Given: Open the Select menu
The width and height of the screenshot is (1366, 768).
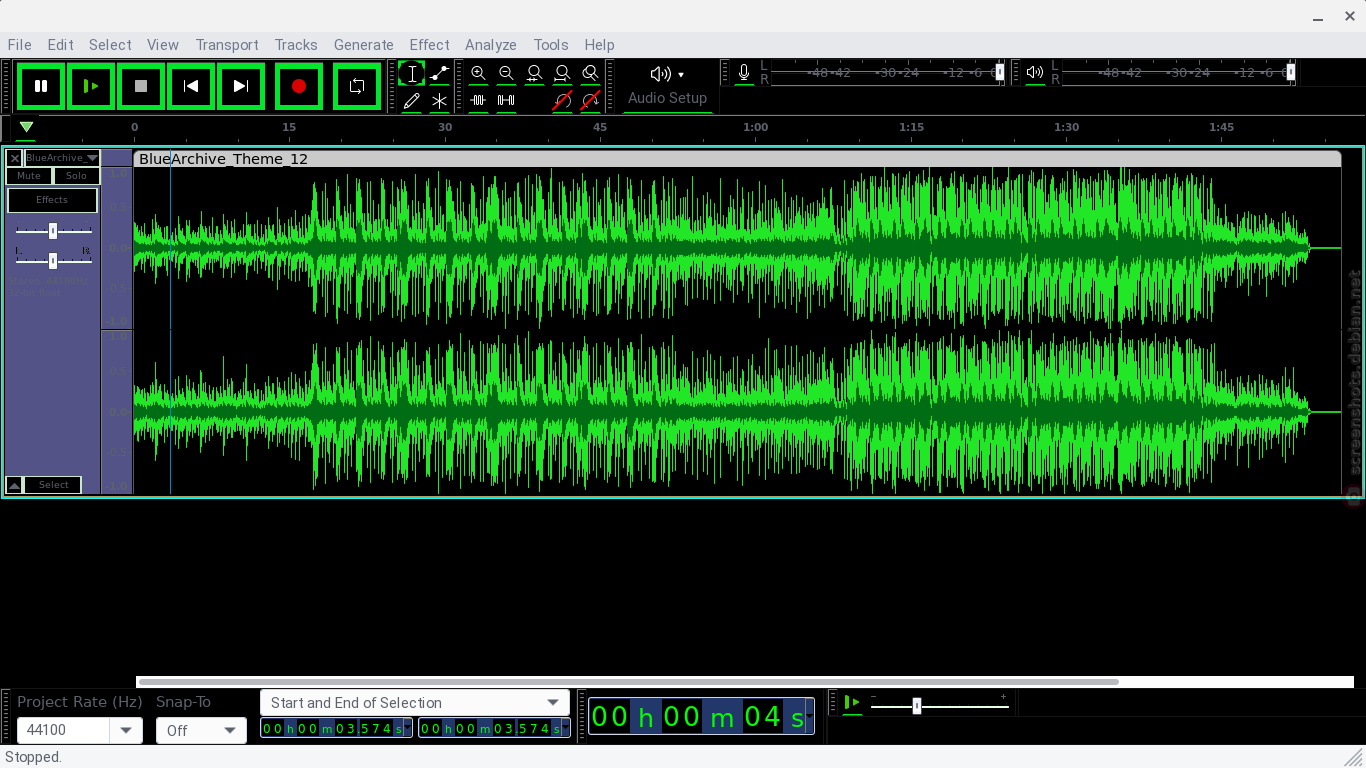Looking at the screenshot, I should click(110, 45).
